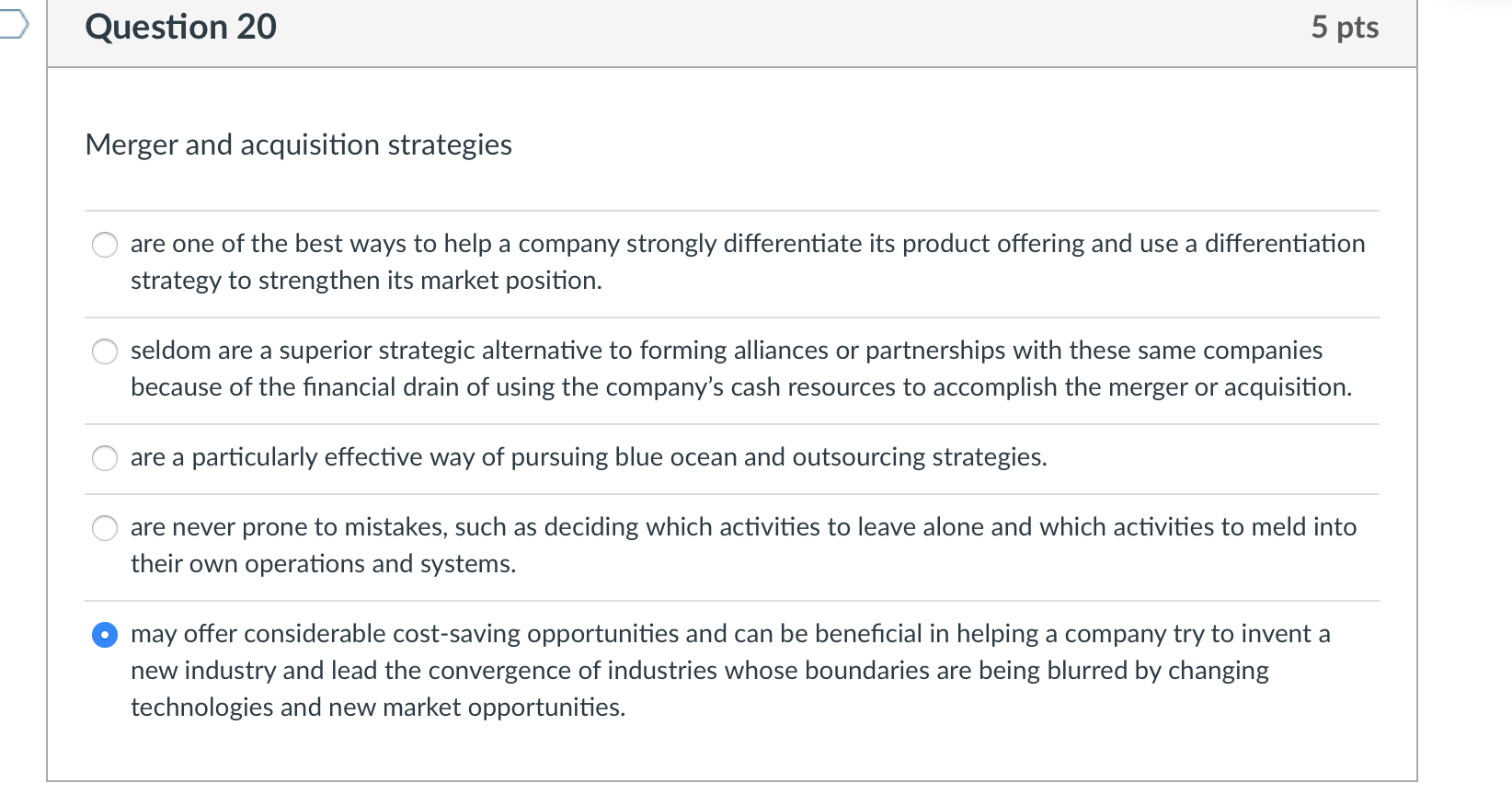Click the "Question 20" heading
The height and width of the screenshot is (806, 1512).
[180, 27]
